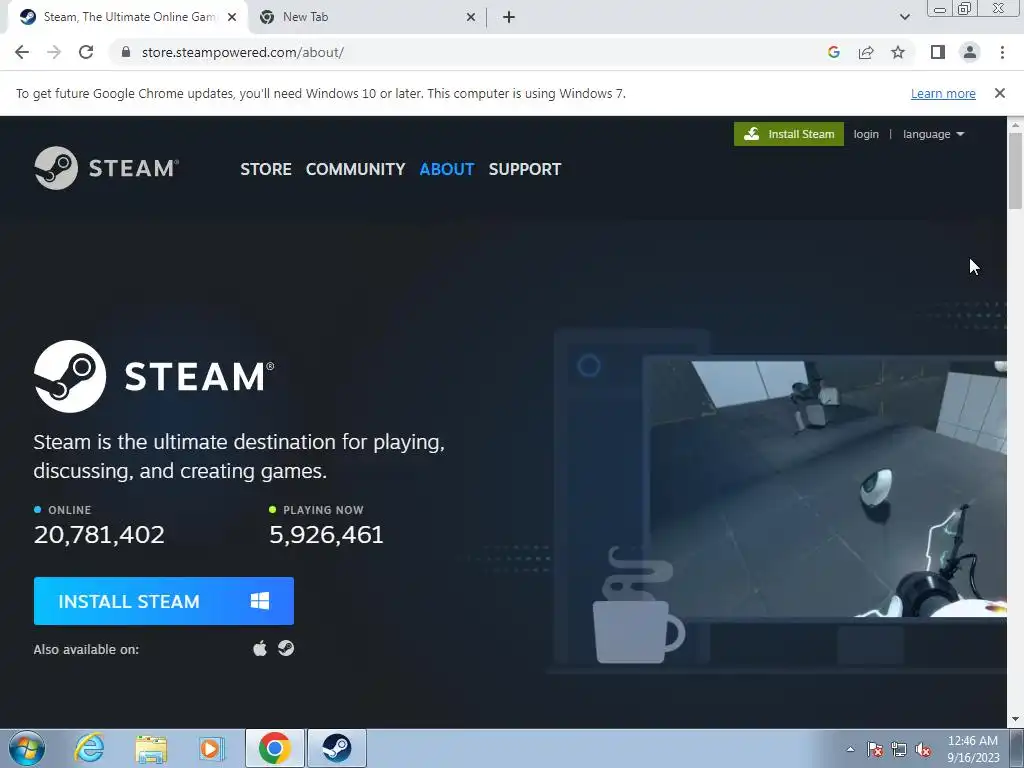Image resolution: width=1024 pixels, height=768 pixels.
Task: Reload the page with refresh icon
Action: pos(86,52)
